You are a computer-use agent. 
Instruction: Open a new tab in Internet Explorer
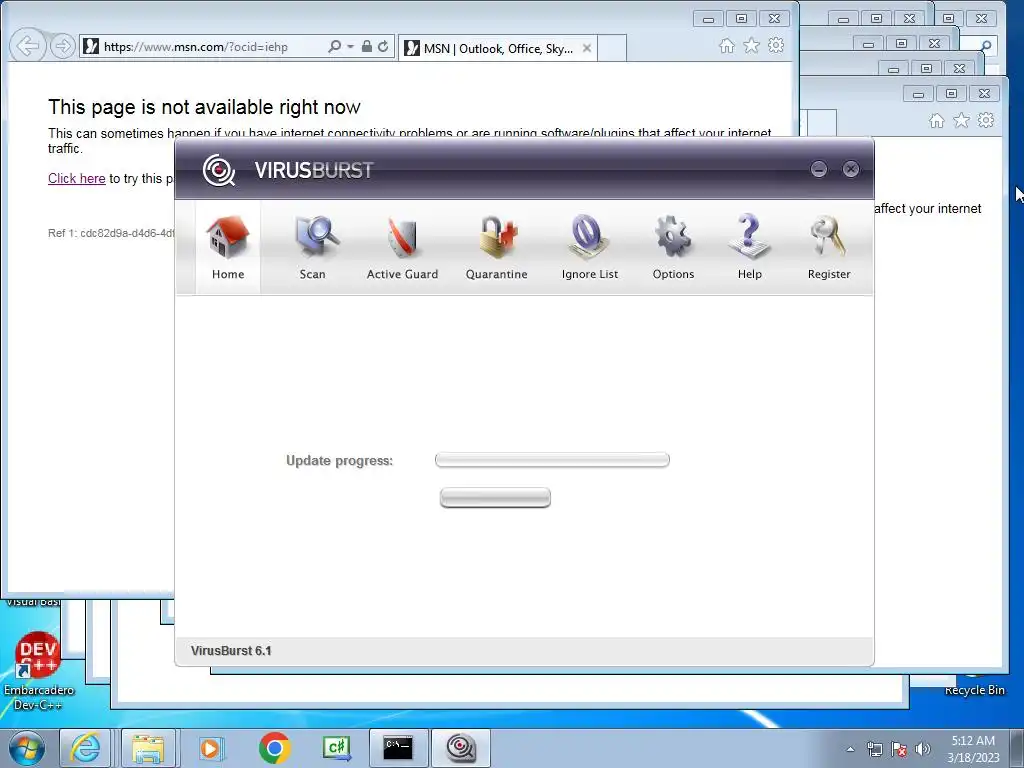(612, 48)
